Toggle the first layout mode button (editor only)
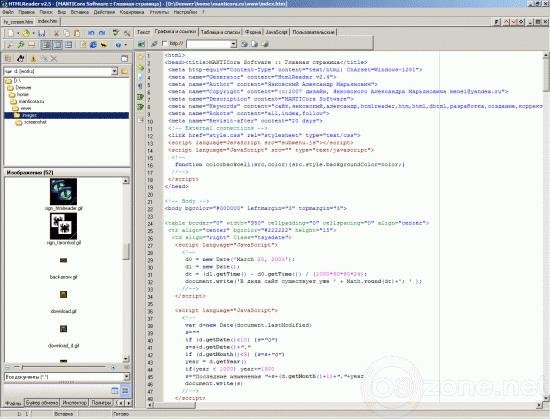The width and height of the screenshot is (550, 419). click(x=46, y=45)
